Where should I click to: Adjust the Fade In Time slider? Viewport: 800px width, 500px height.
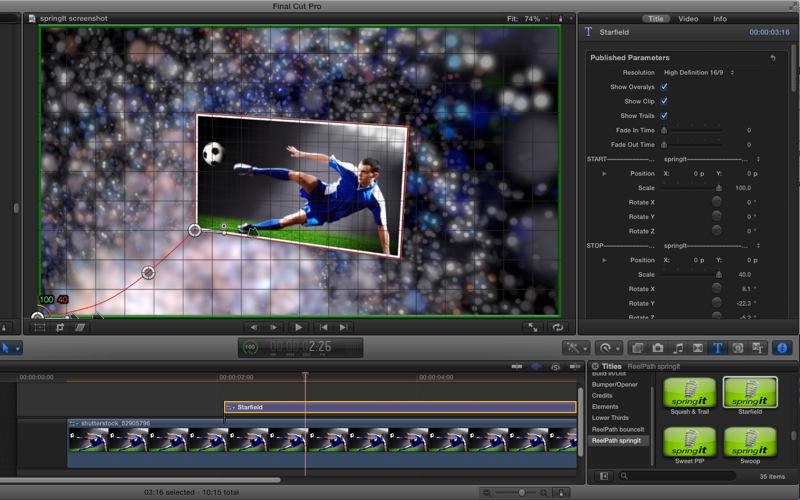pyautogui.click(x=692, y=130)
